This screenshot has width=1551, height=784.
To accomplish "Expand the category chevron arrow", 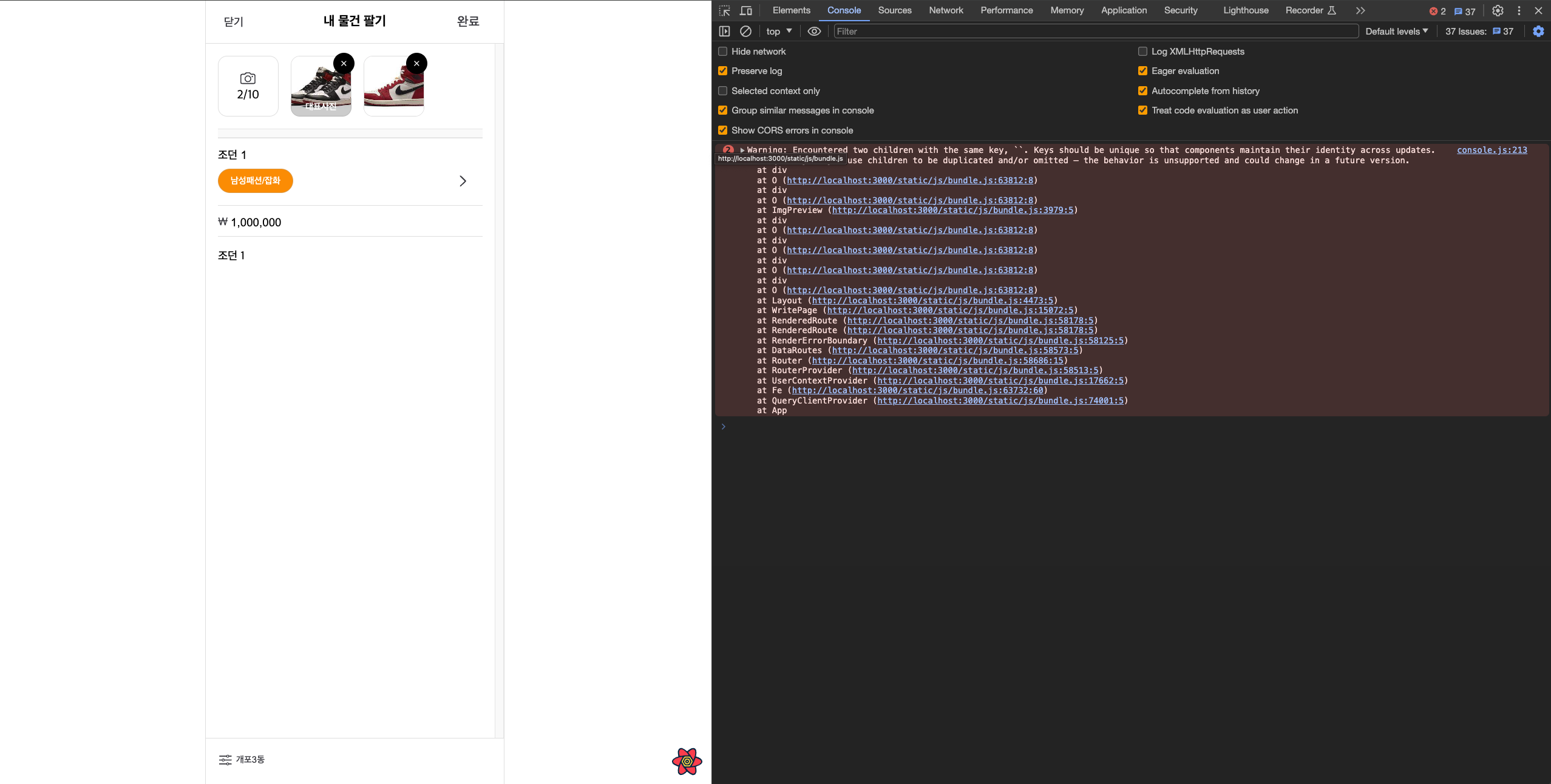I will coord(463,181).
